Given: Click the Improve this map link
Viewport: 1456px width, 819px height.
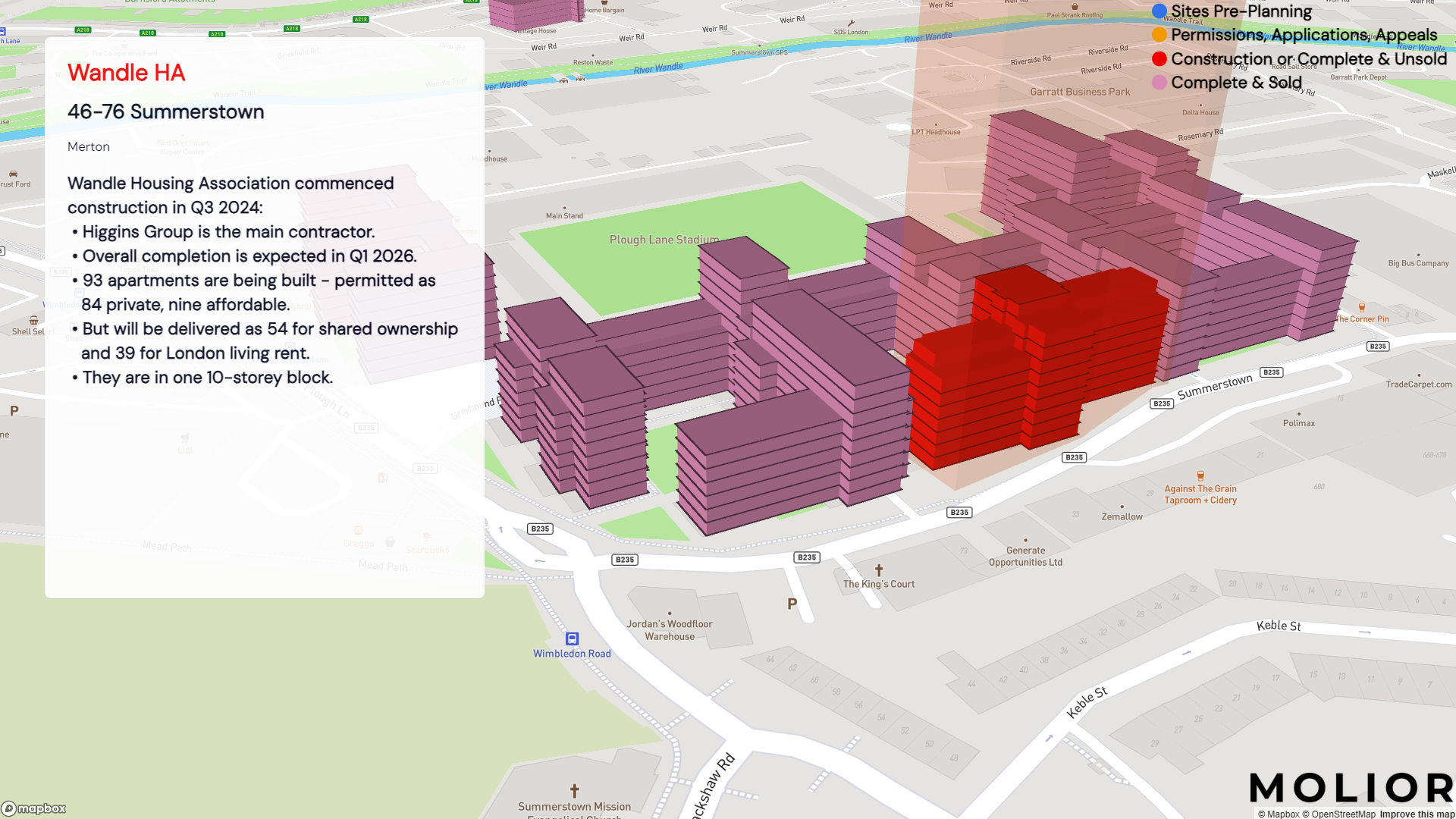Looking at the screenshot, I should click(1417, 814).
